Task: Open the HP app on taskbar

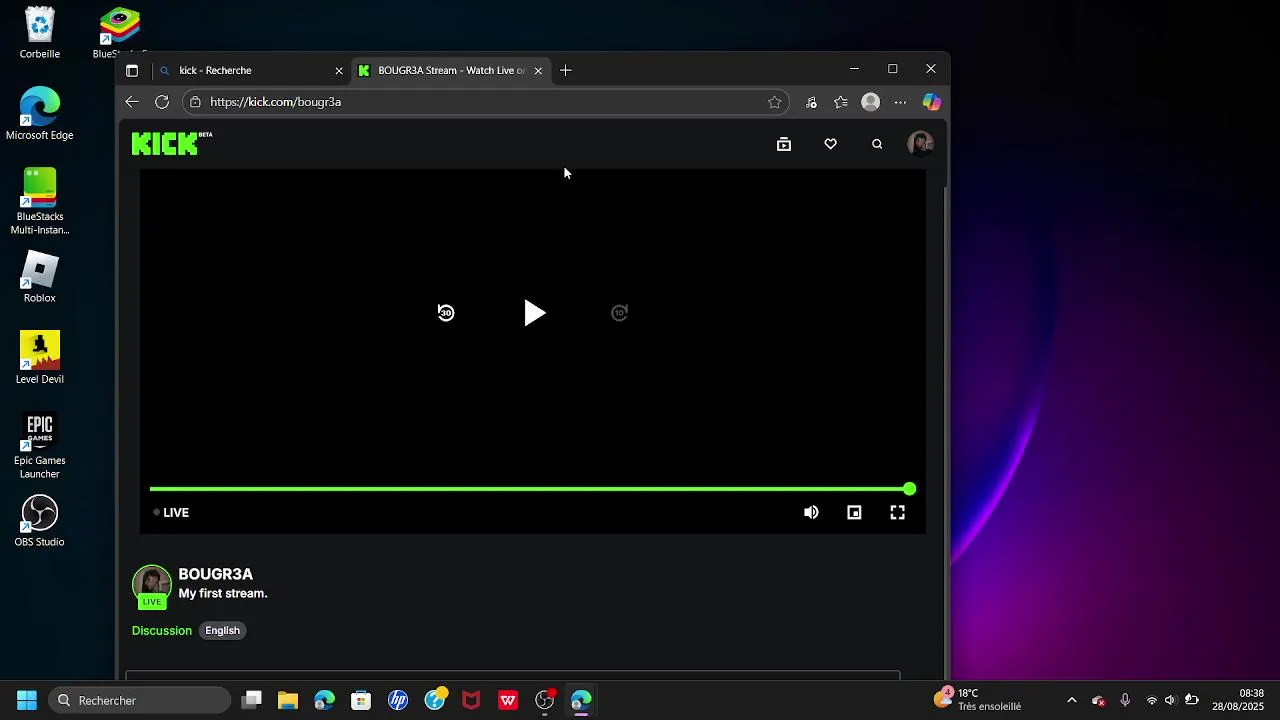Action: click(398, 700)
